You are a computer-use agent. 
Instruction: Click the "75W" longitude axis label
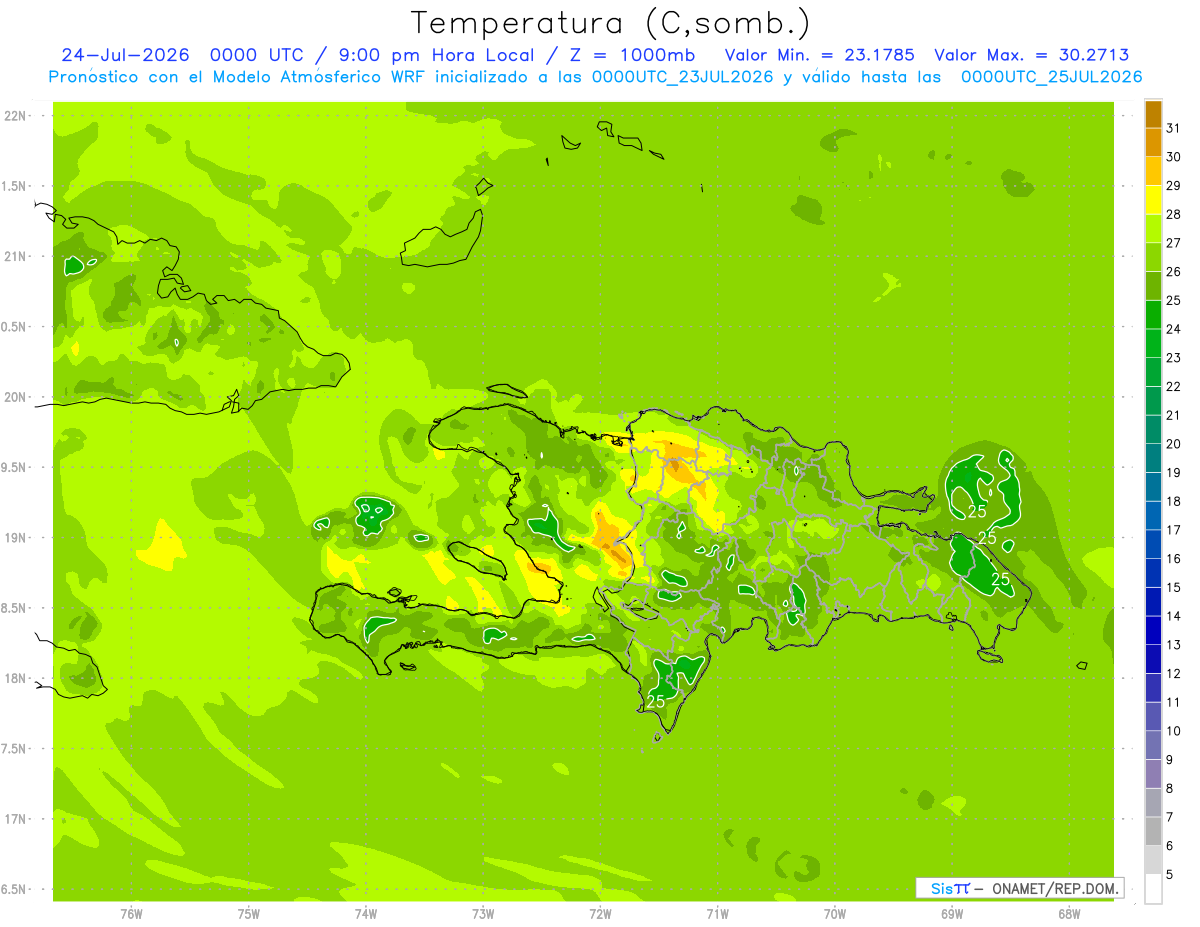point(248,913)
